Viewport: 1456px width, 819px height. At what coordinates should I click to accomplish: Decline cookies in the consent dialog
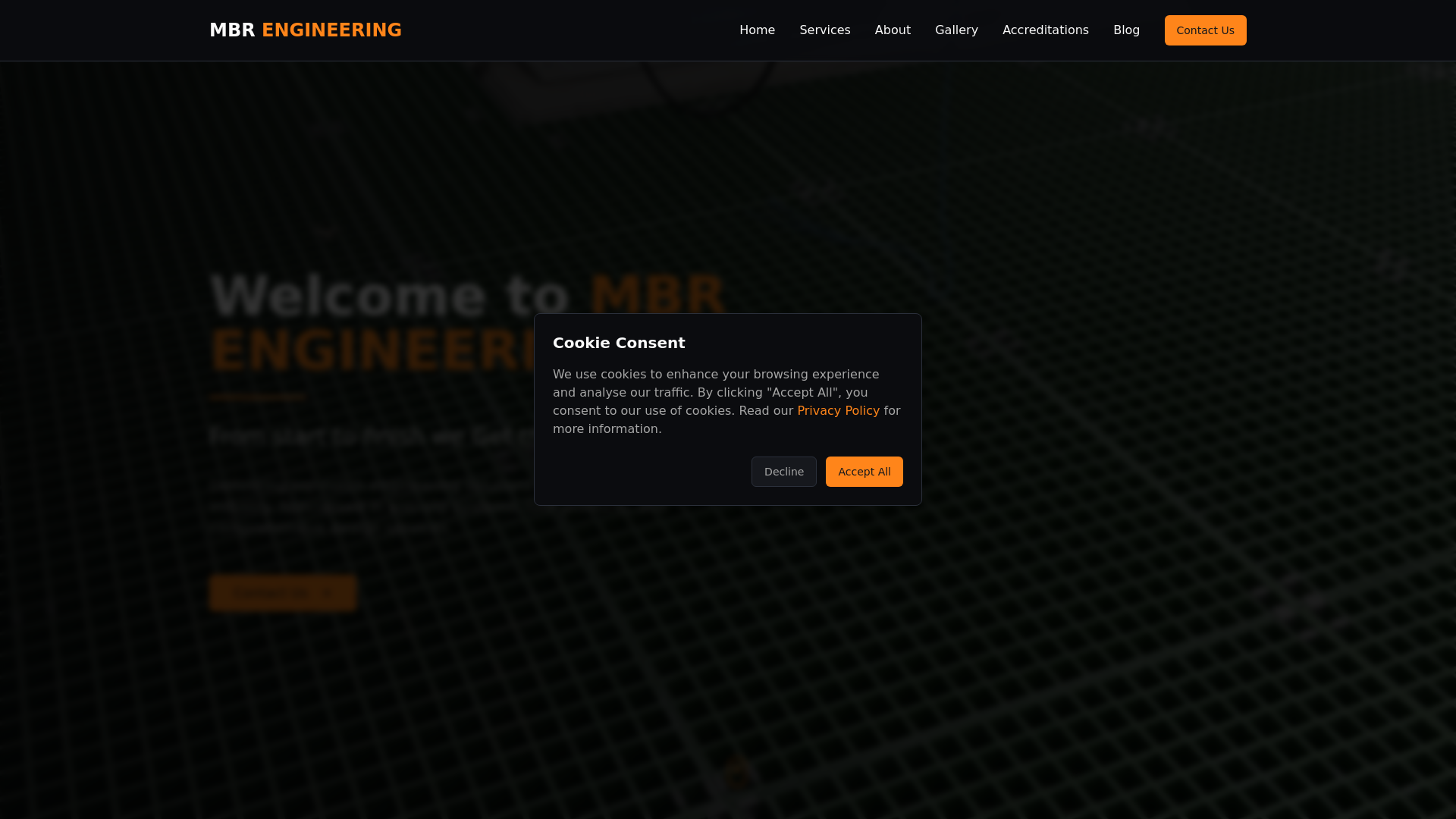click(x=783, y=472)
